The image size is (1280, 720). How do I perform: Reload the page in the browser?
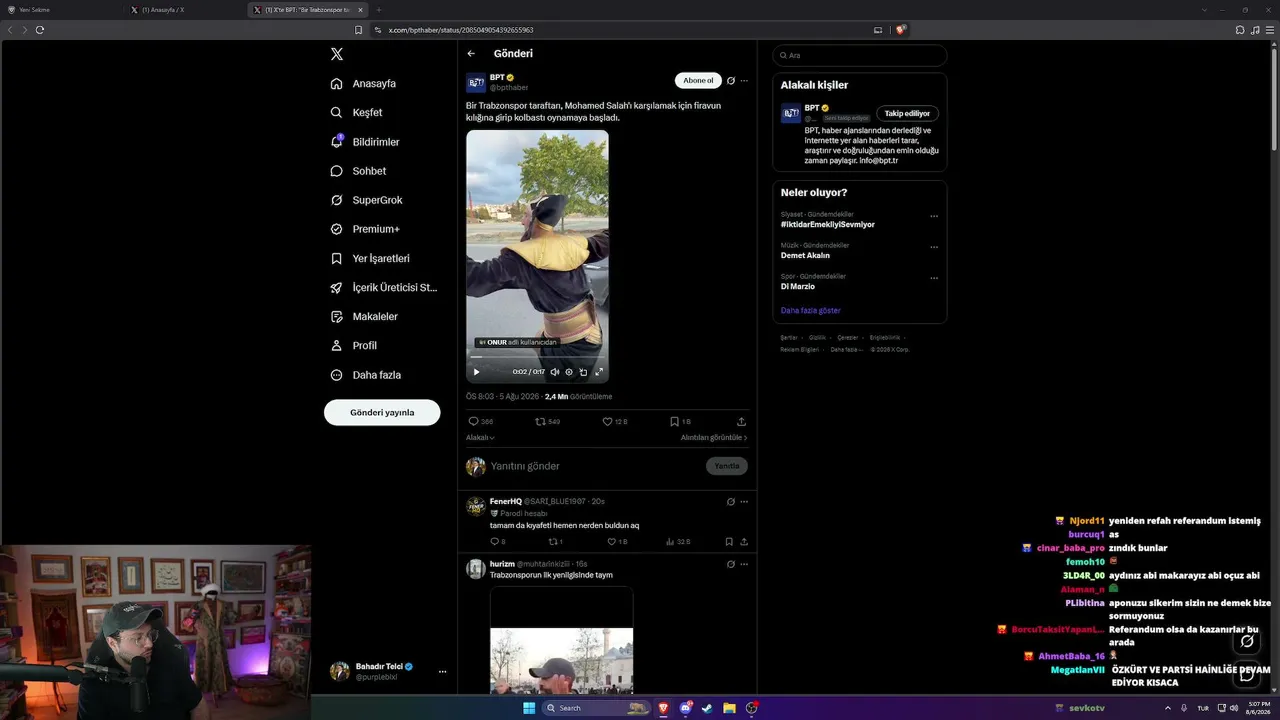[x=40, y=30]
